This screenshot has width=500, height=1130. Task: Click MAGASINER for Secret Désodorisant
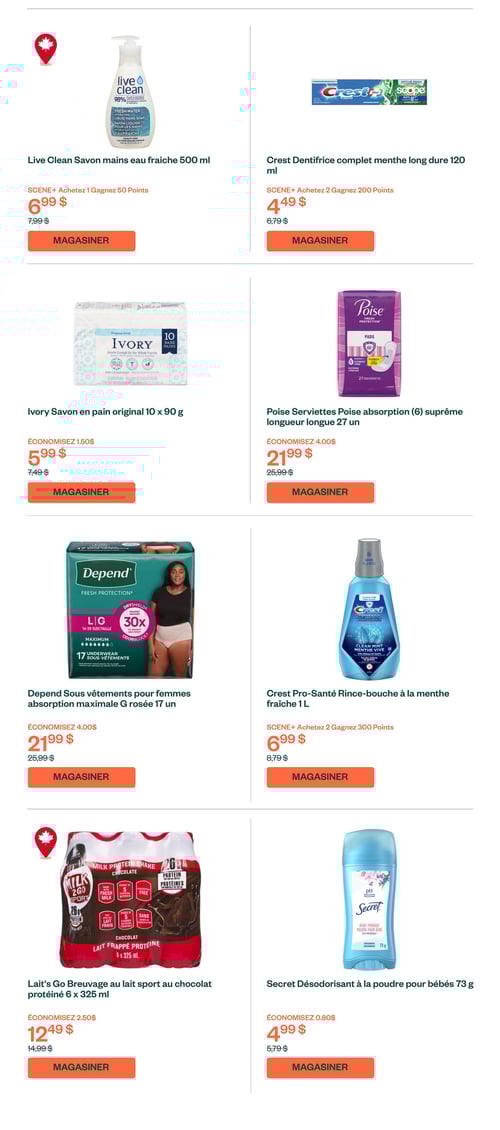pyautogui.click(x=320, y=1067)
